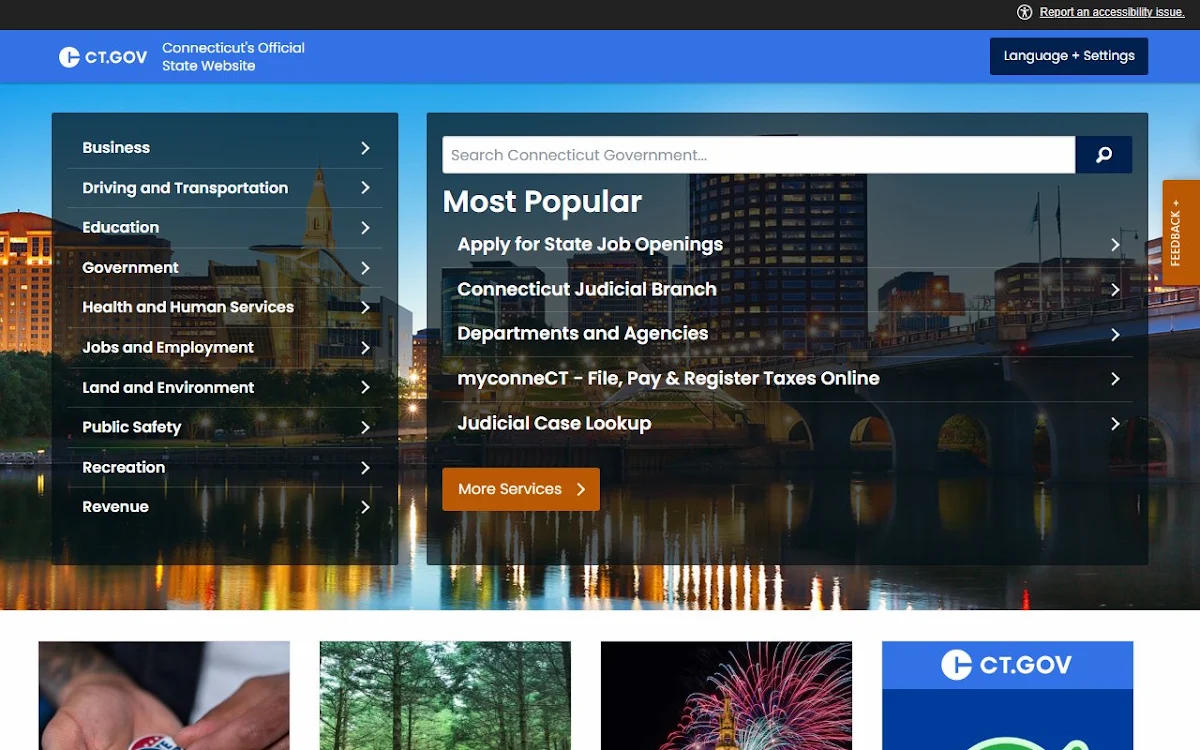1200x750 pixels.
Task: Select the Government menu item
Action: pos(225,268)
